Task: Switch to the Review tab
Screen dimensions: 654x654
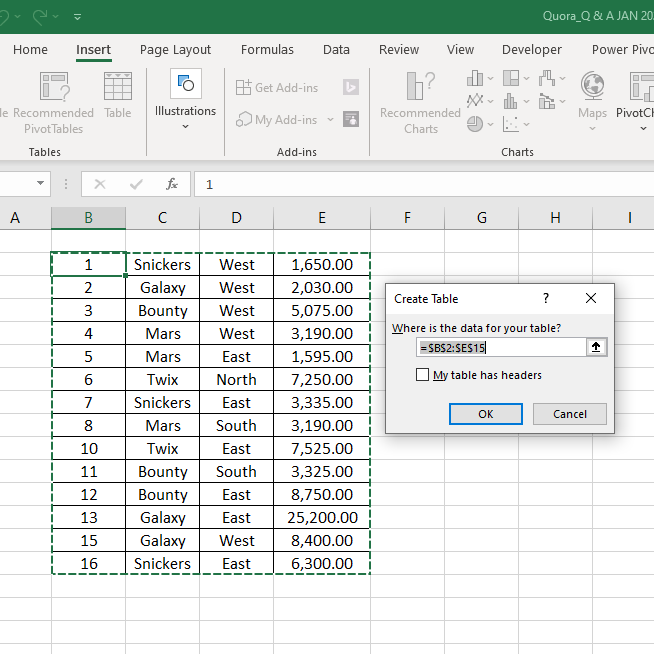Action: [x=399, y=50]
